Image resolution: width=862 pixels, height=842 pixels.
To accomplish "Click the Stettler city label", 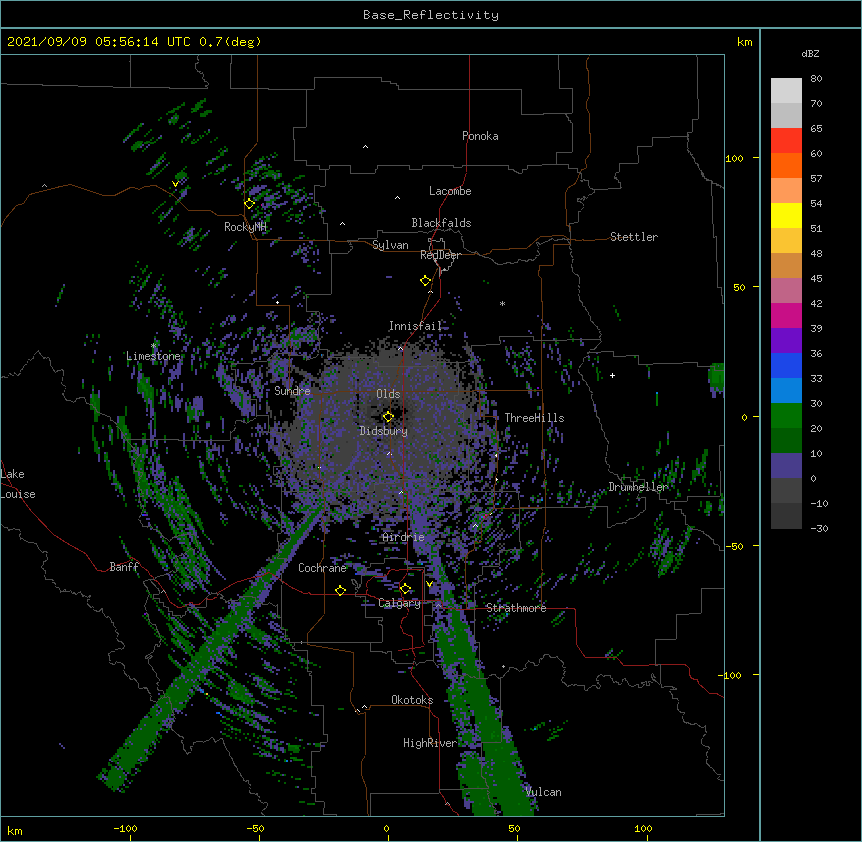I will [634, 237].
